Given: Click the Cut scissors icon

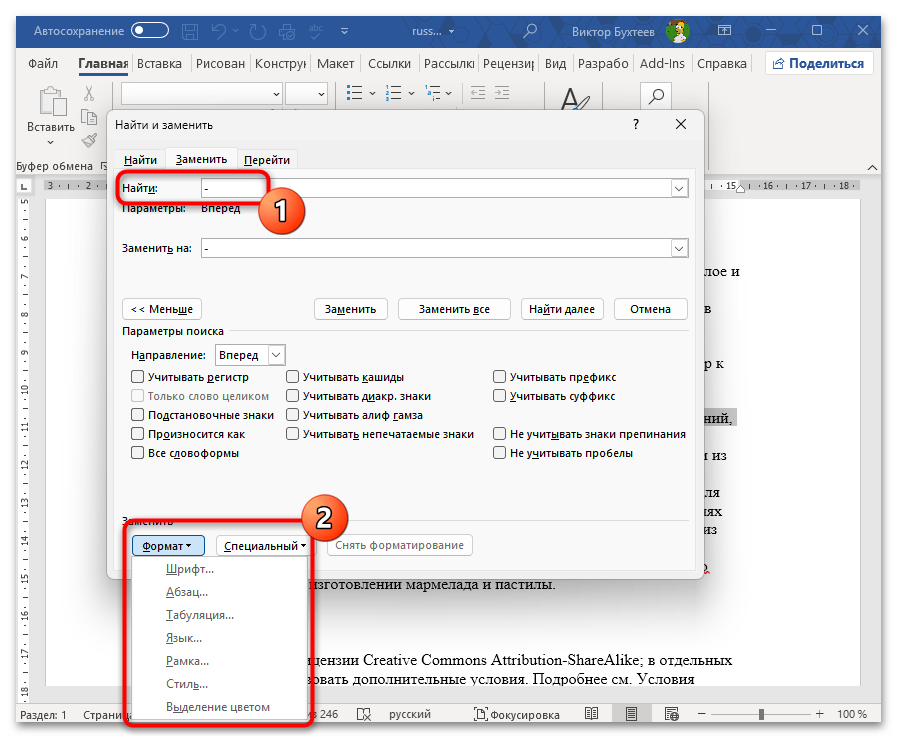Looking at the screenshot, I should click(x=88, y=94).
